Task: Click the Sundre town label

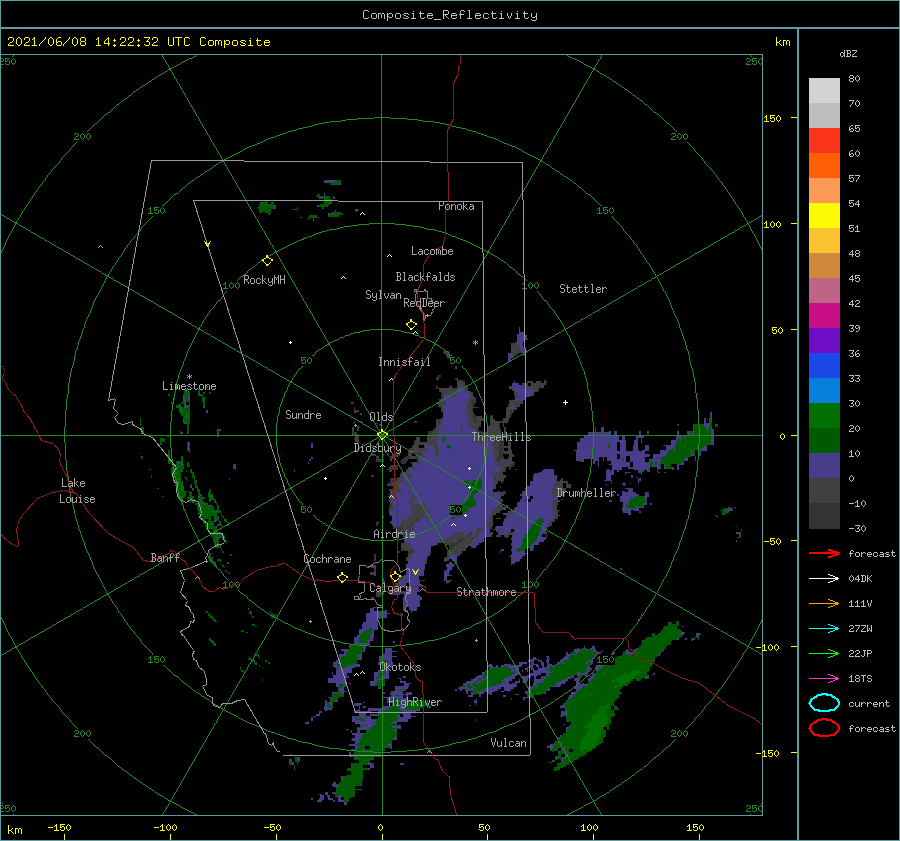Action: (303, 414)
